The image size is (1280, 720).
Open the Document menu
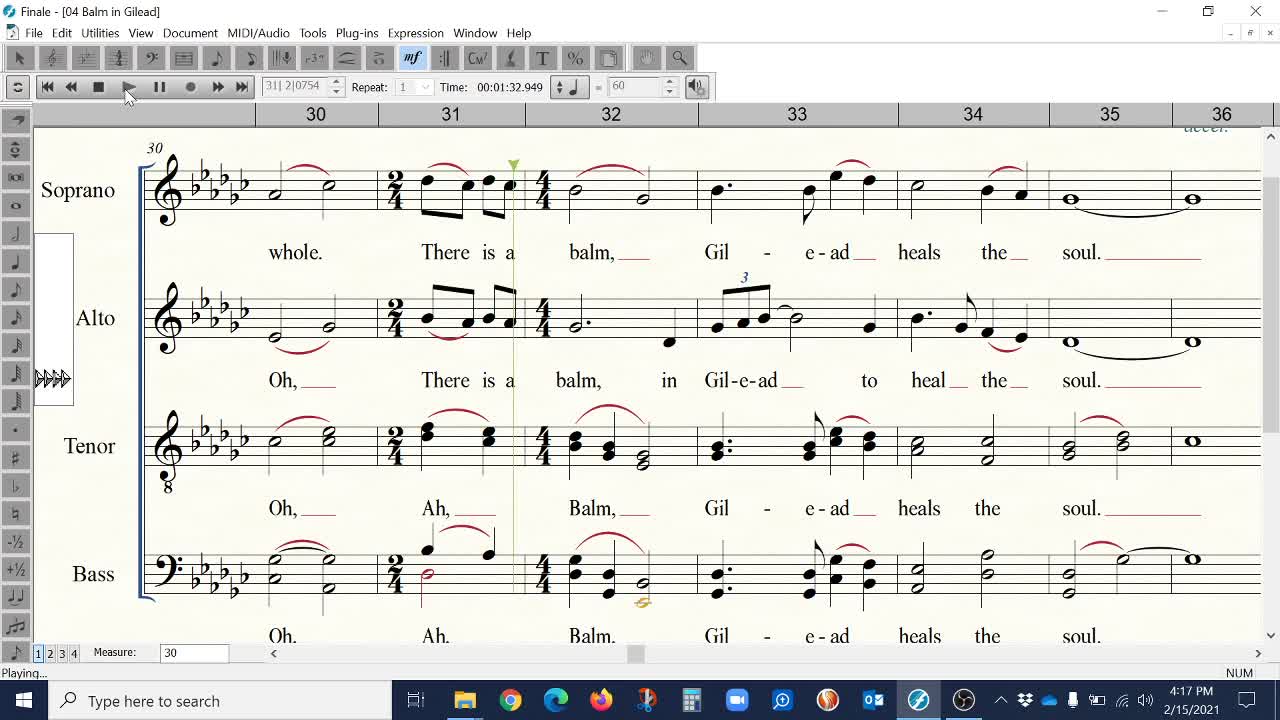[190, 33]
